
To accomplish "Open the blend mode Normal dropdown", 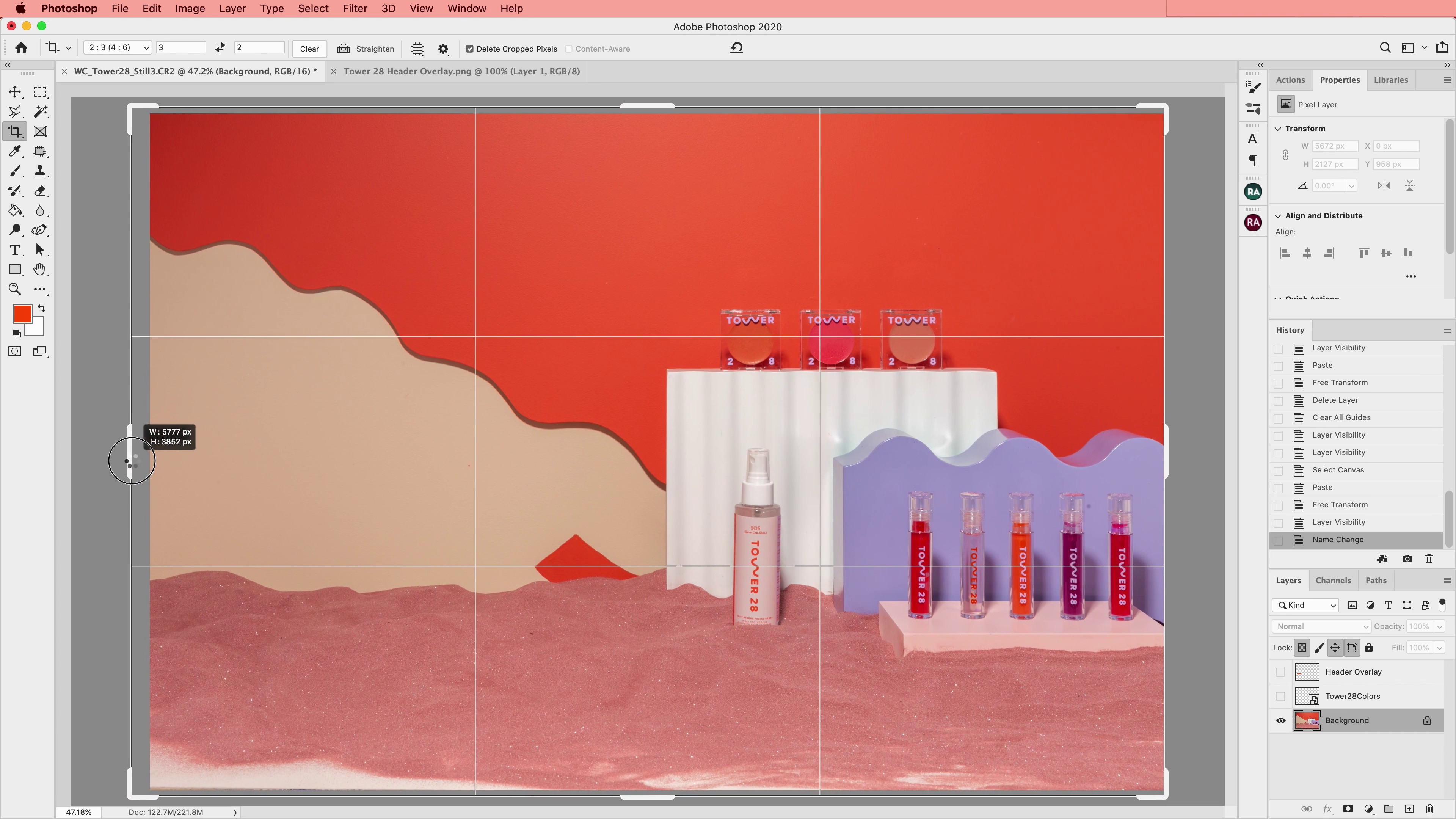I will pyautogui.click(x=1321, y=626).
